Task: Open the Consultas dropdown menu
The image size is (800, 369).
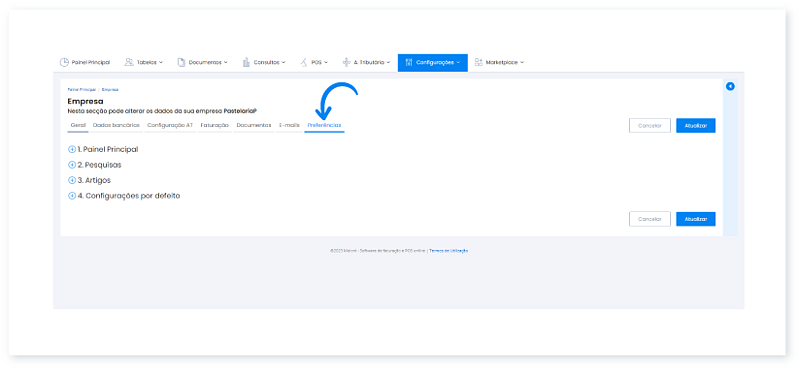Action: (x=264, y=62)
